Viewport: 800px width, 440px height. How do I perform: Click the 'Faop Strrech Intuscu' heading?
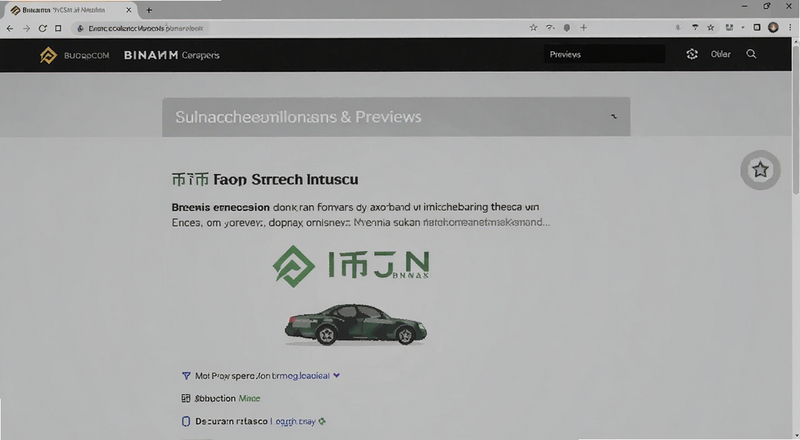click(x=286, y=180)
